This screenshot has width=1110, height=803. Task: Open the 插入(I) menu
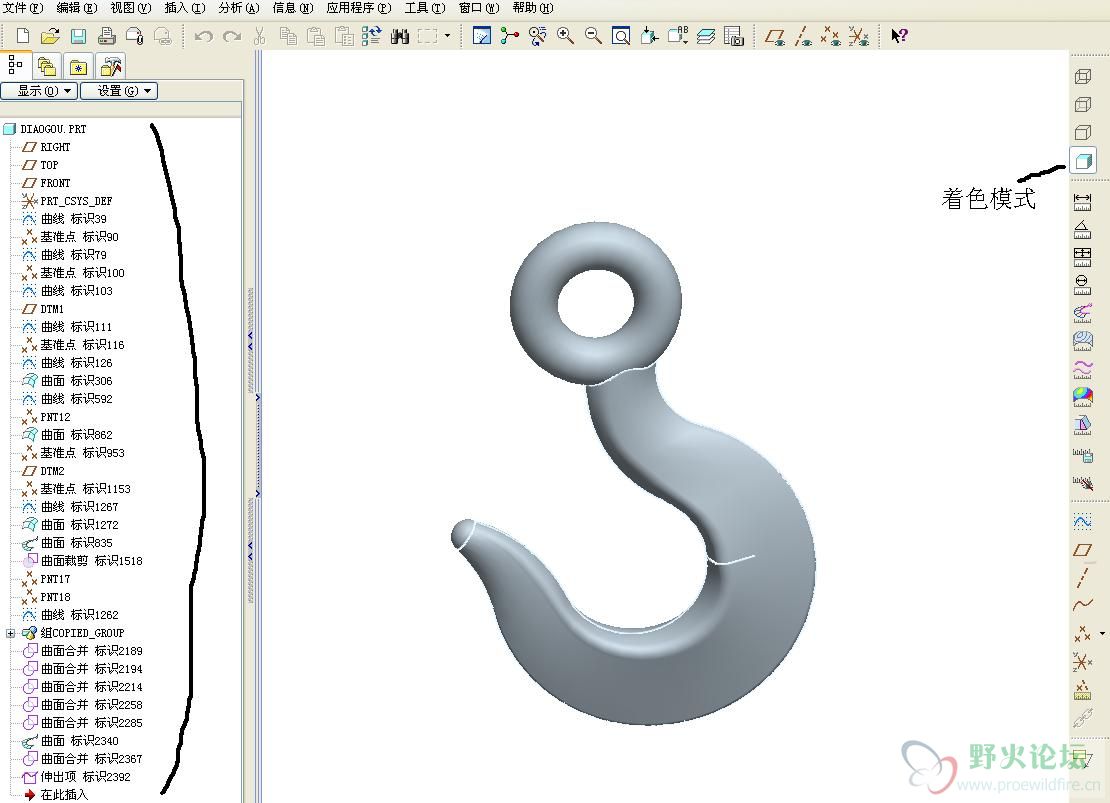point(185,8)
